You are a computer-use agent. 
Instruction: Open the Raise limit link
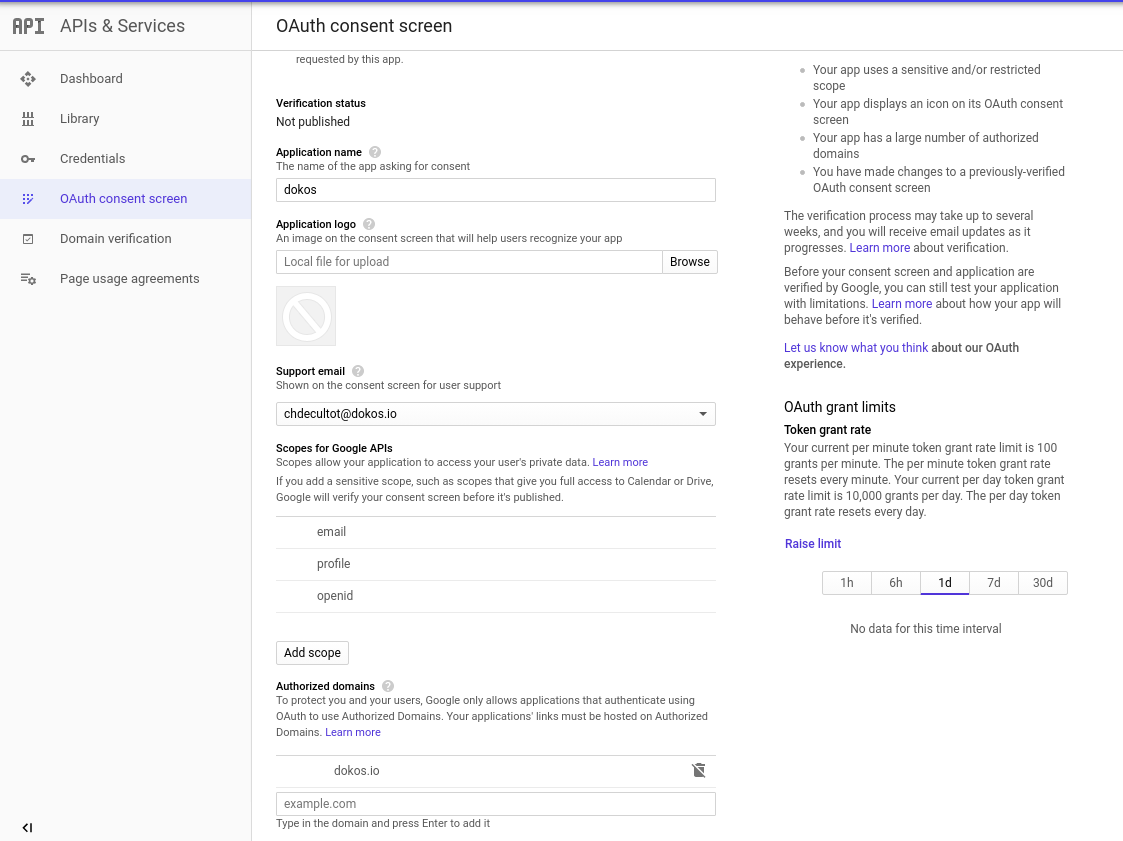click(812, 543)
